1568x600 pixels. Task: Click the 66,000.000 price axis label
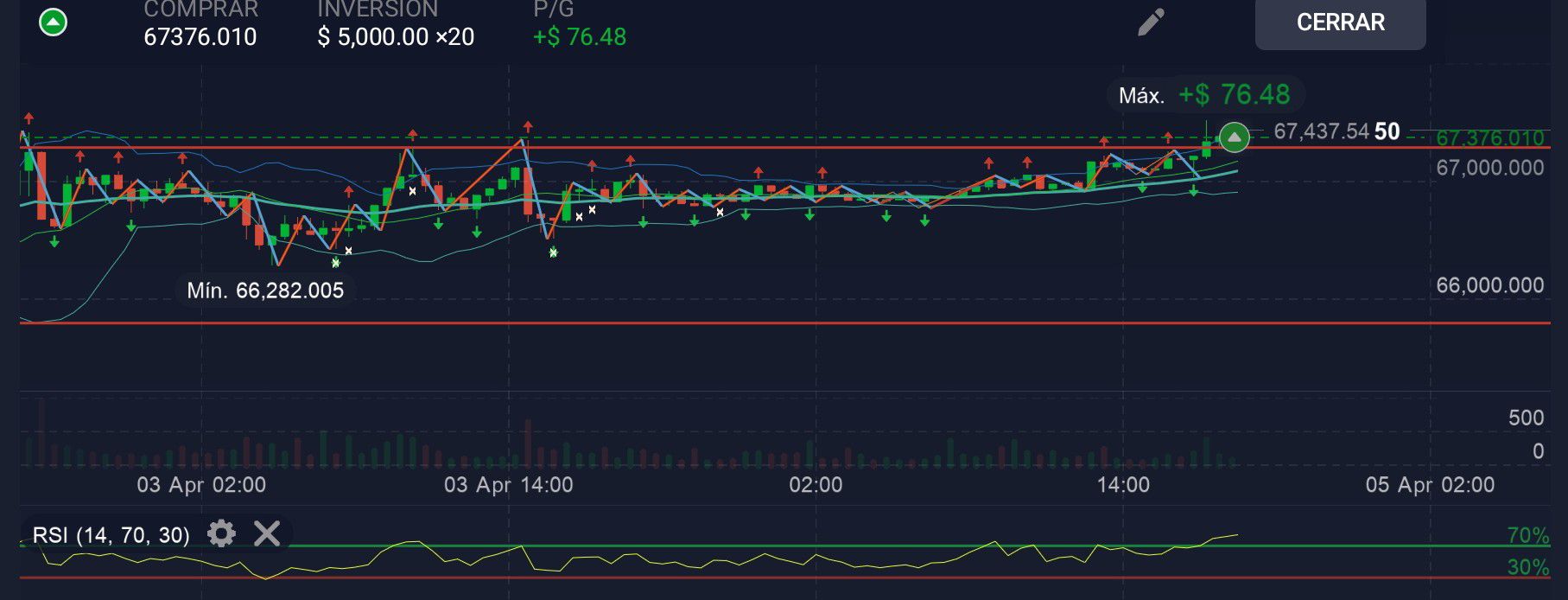point(1489,285)
